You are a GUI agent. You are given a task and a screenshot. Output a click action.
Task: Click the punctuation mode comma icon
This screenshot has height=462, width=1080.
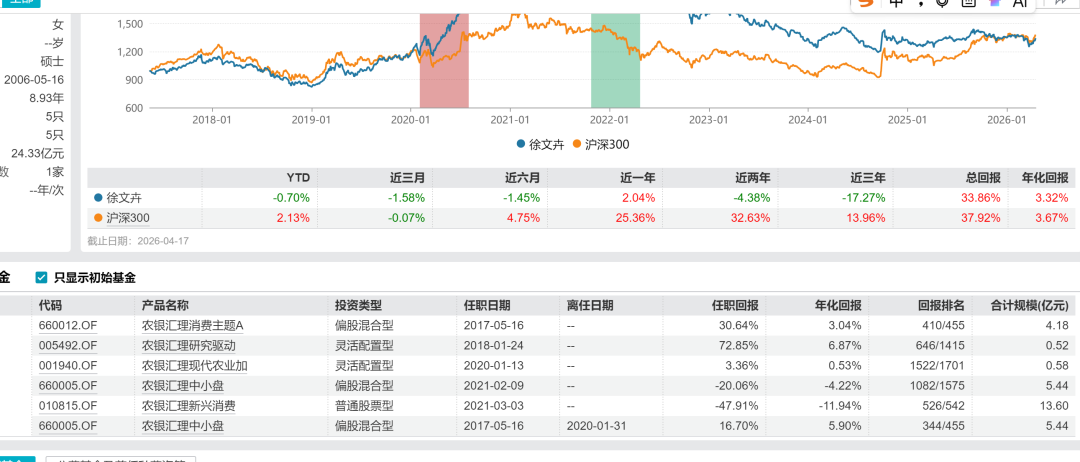pos(920,4)
